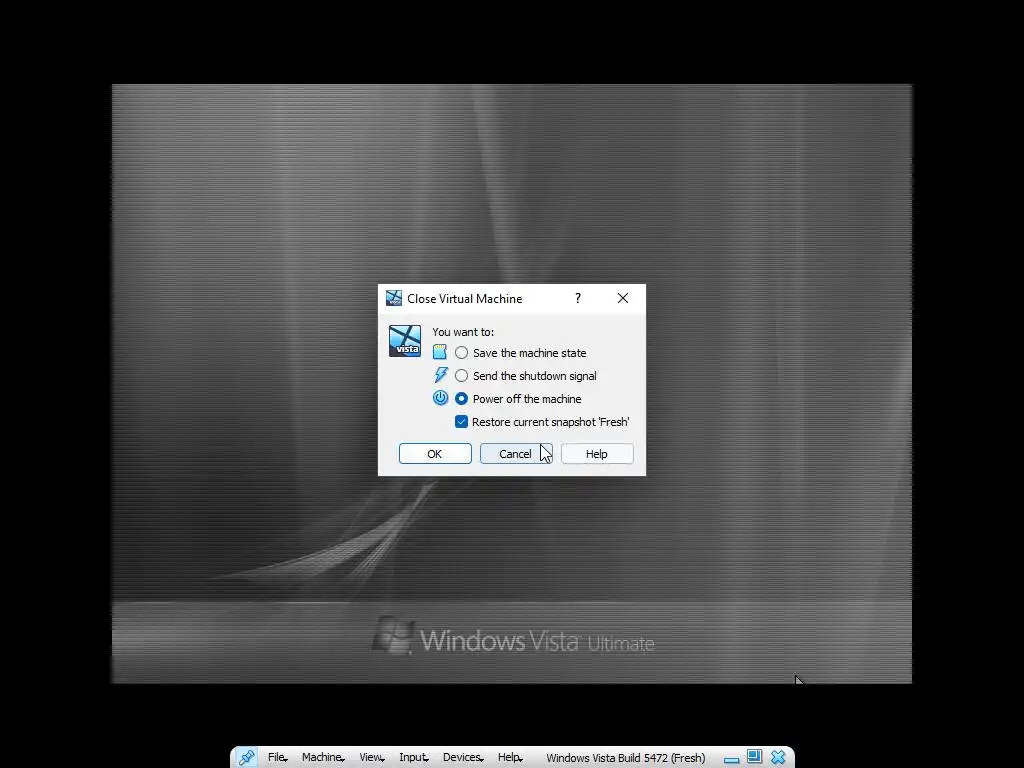The width and height of the screenshot is (1024, 768).
Task: Click the large Vista VM icon in dialog
Action: pos(405,341)
